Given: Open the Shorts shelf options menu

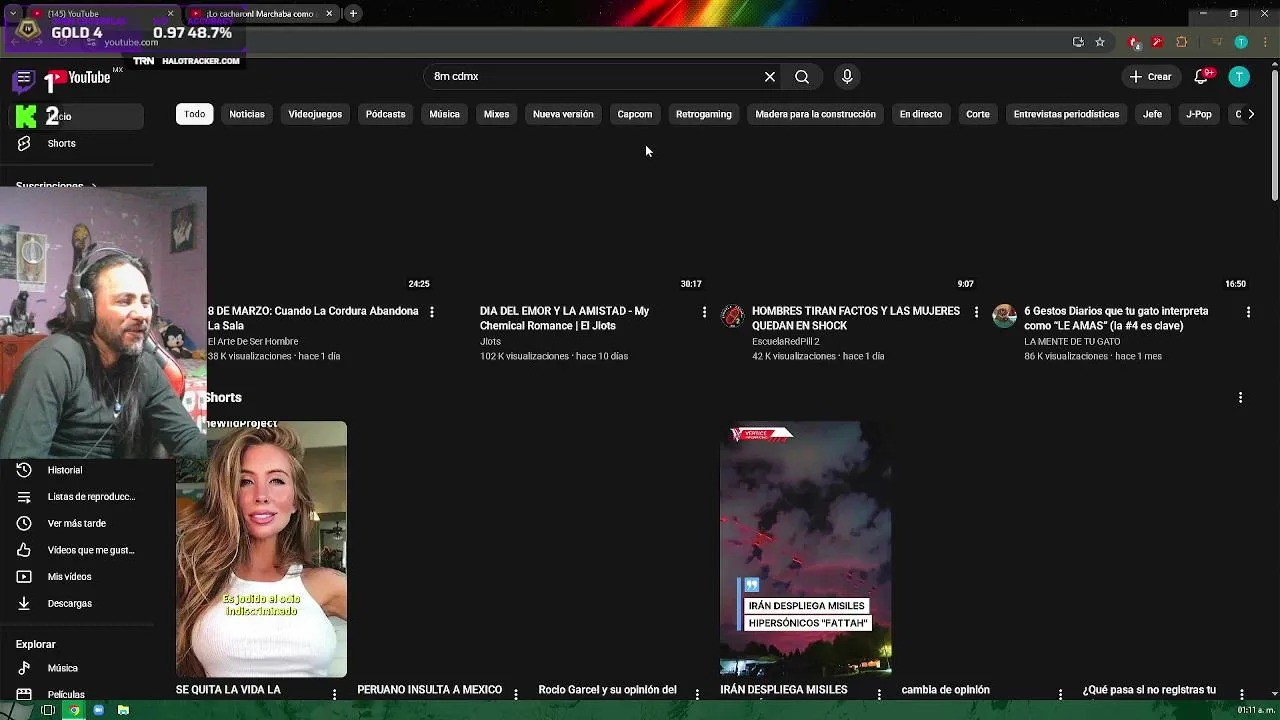Looking at the screenshot, I should point(1240,398).
